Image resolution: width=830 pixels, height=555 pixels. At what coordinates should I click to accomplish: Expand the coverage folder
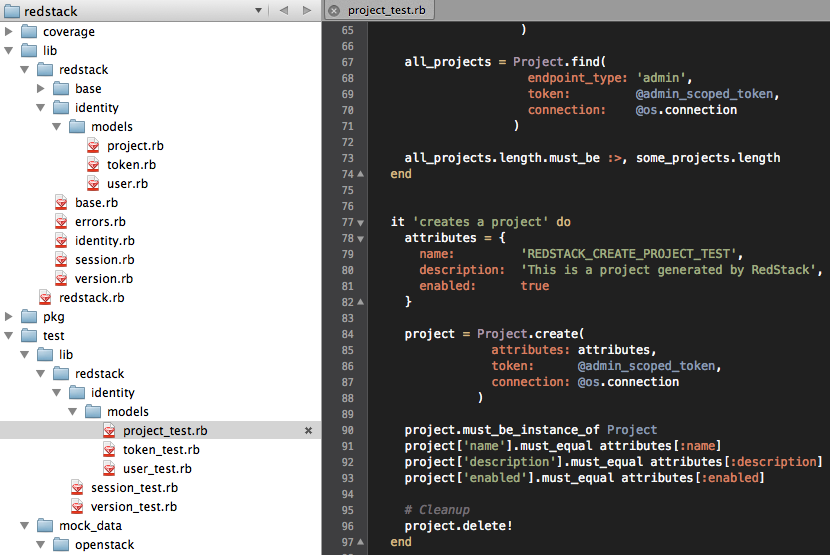click(8, 32)
